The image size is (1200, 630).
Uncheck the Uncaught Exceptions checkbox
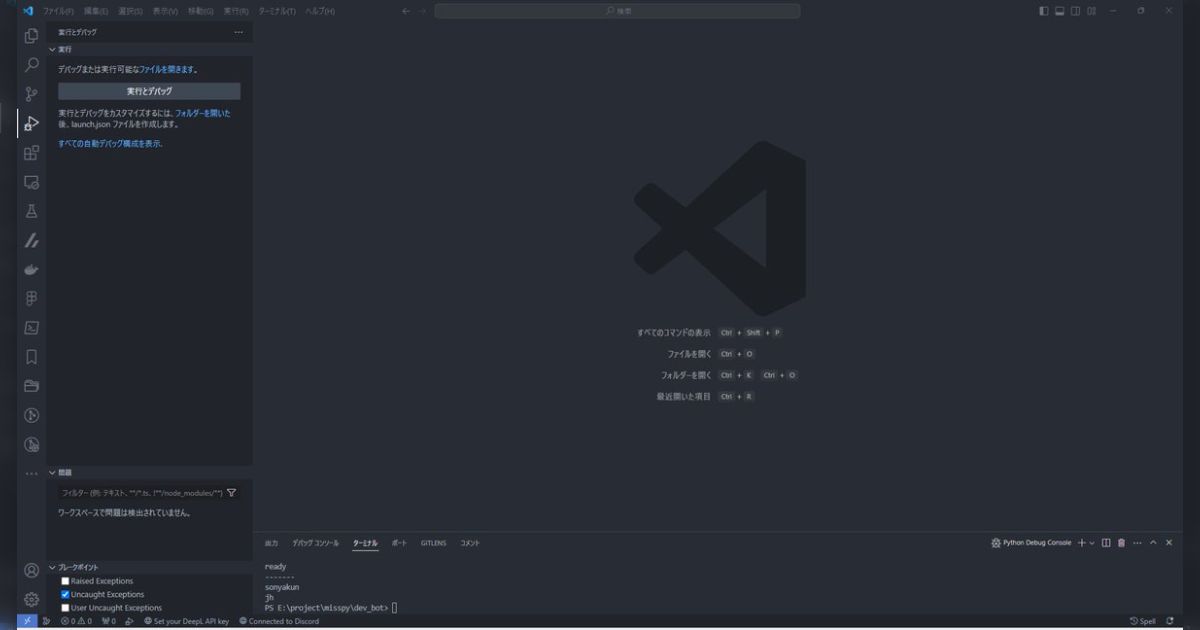pos(65,594)
